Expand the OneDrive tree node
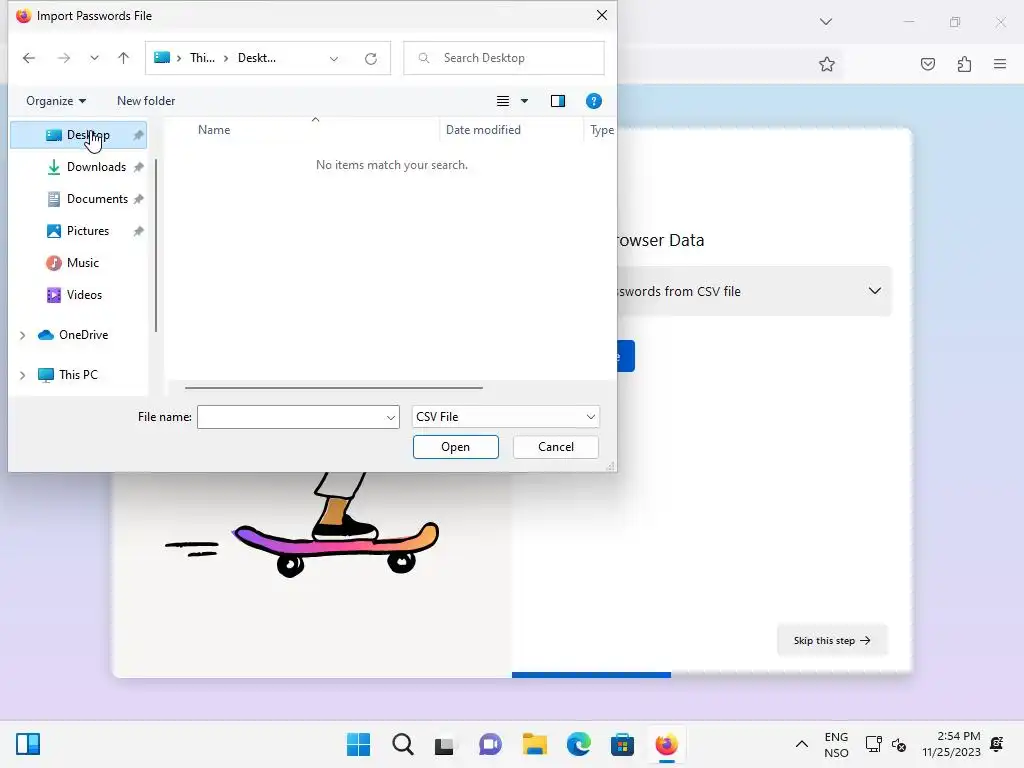The width and height of the screenshot is (1024, 768). click(22, 336)
